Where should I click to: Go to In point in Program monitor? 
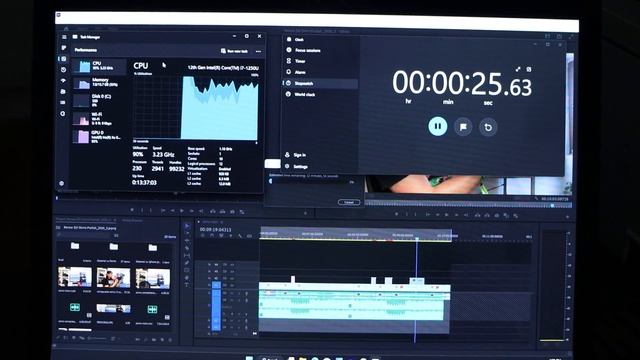[427, 215]
